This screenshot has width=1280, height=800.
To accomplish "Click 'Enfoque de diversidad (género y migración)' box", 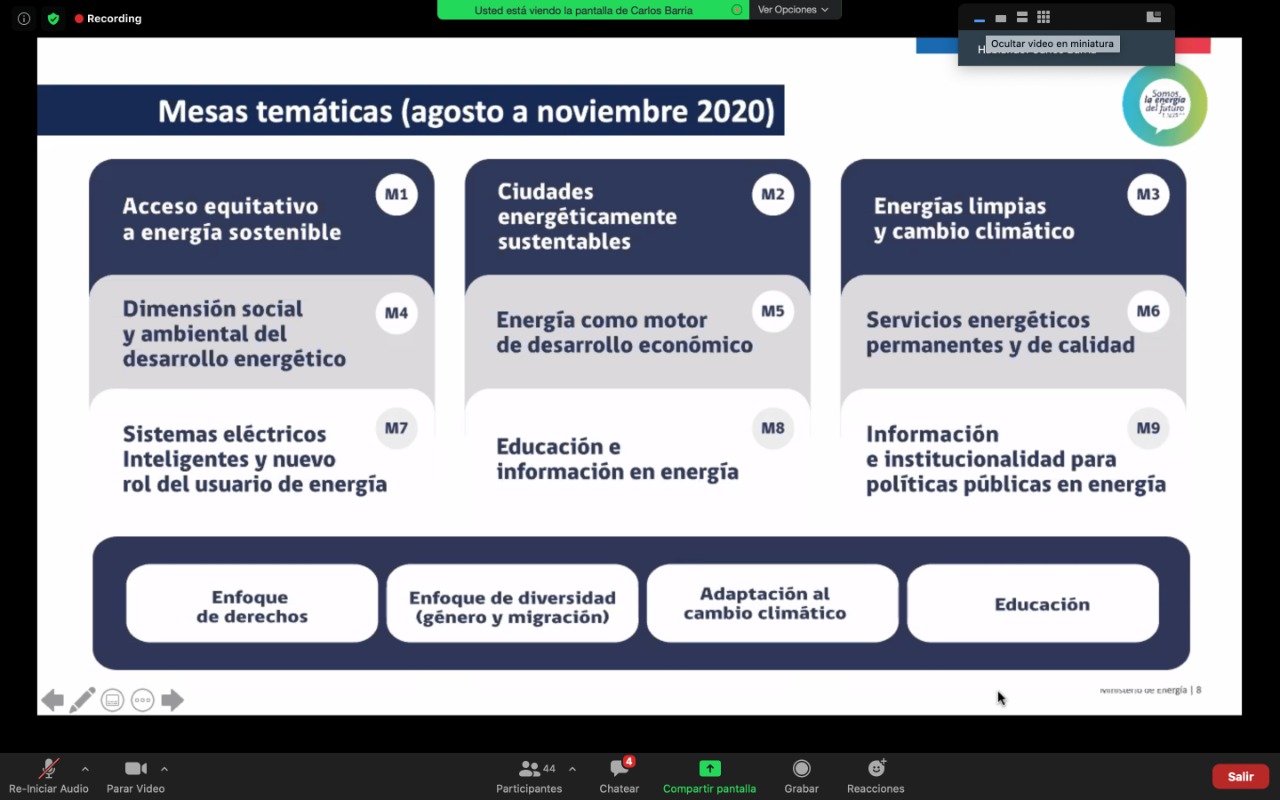I will [x=512, y=603].
